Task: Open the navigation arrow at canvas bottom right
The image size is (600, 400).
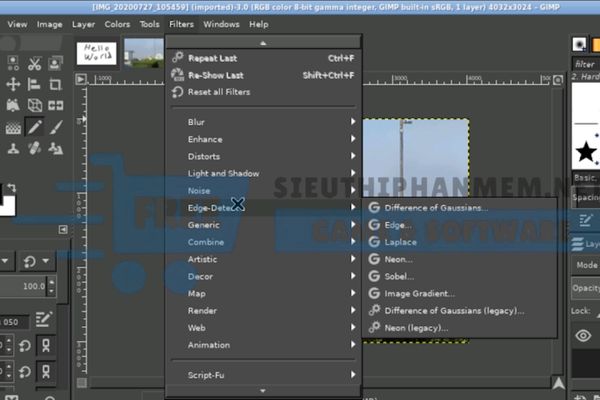Action: click(558, 383)
